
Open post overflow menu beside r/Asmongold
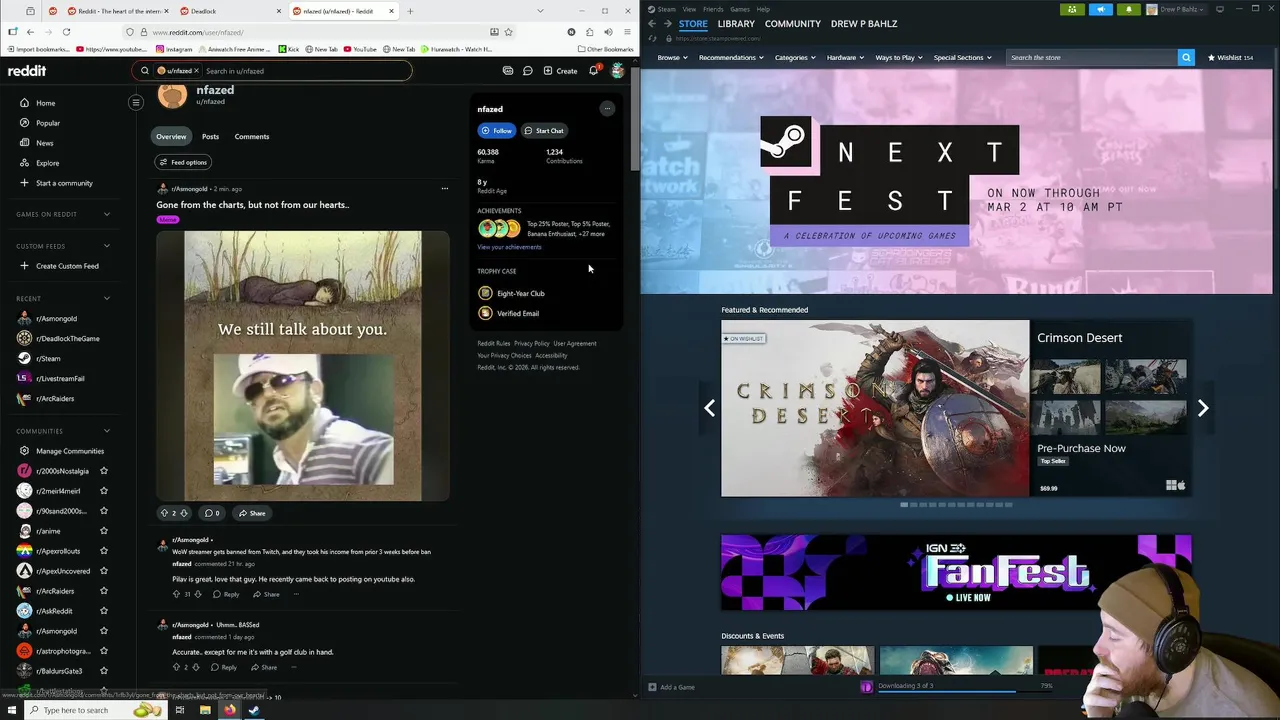tap(445, 188)
